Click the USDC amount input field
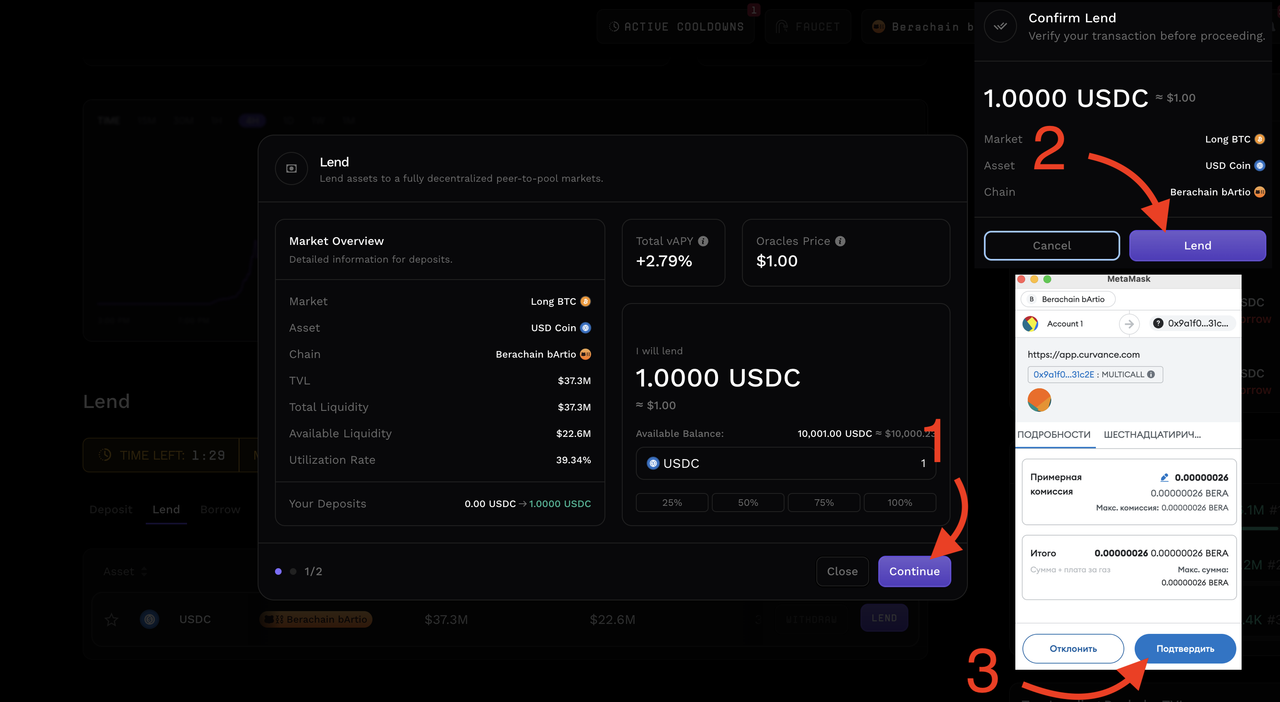This screenshot has height=702, width=1280. click(x=786, y=463)
